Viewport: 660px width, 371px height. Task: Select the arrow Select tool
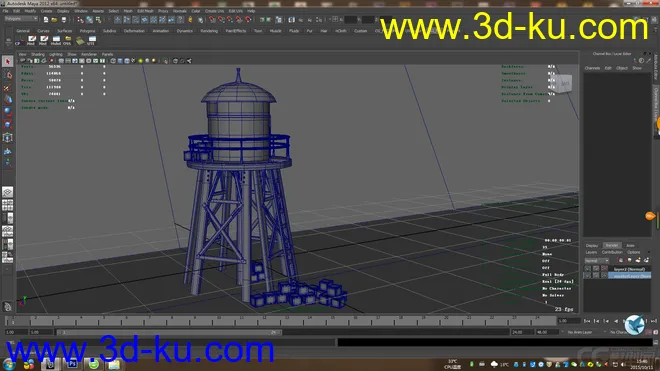tap(8, 61)
